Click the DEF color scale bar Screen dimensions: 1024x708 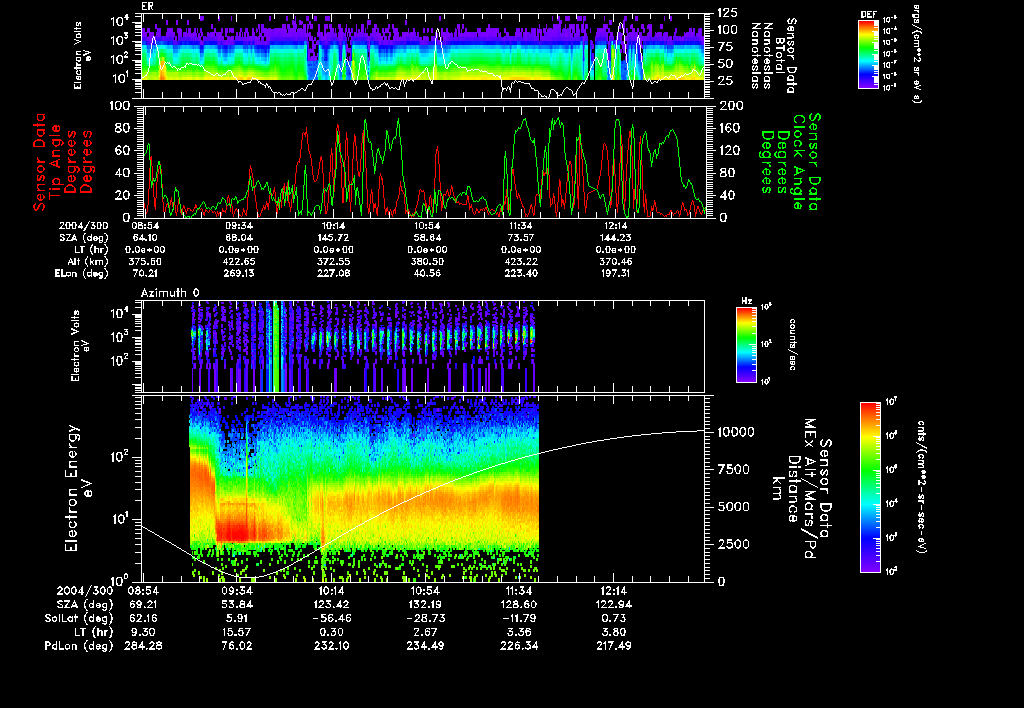click(868, 54)
